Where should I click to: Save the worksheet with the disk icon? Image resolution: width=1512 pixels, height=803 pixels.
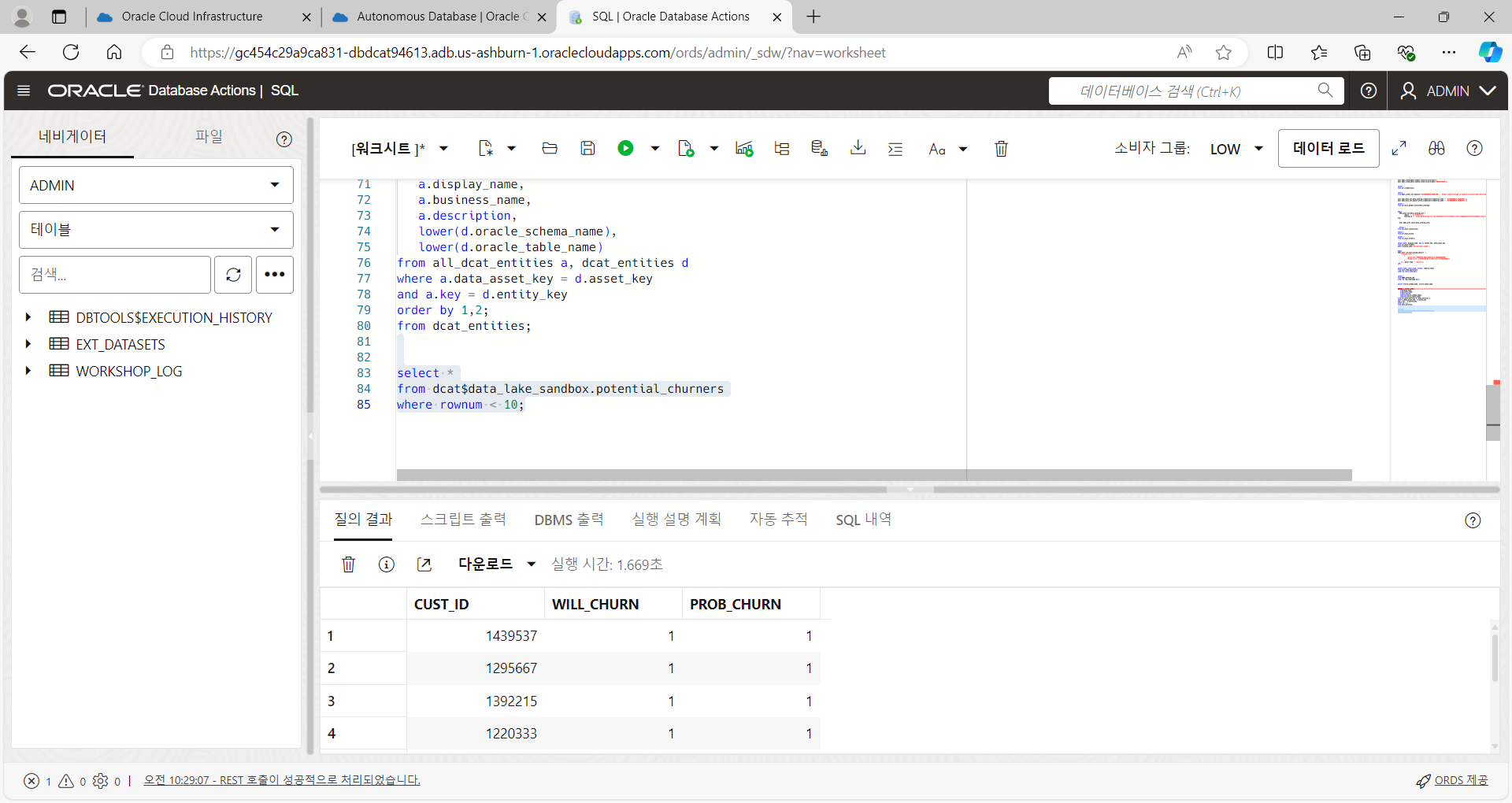click(x=587, y=148)
